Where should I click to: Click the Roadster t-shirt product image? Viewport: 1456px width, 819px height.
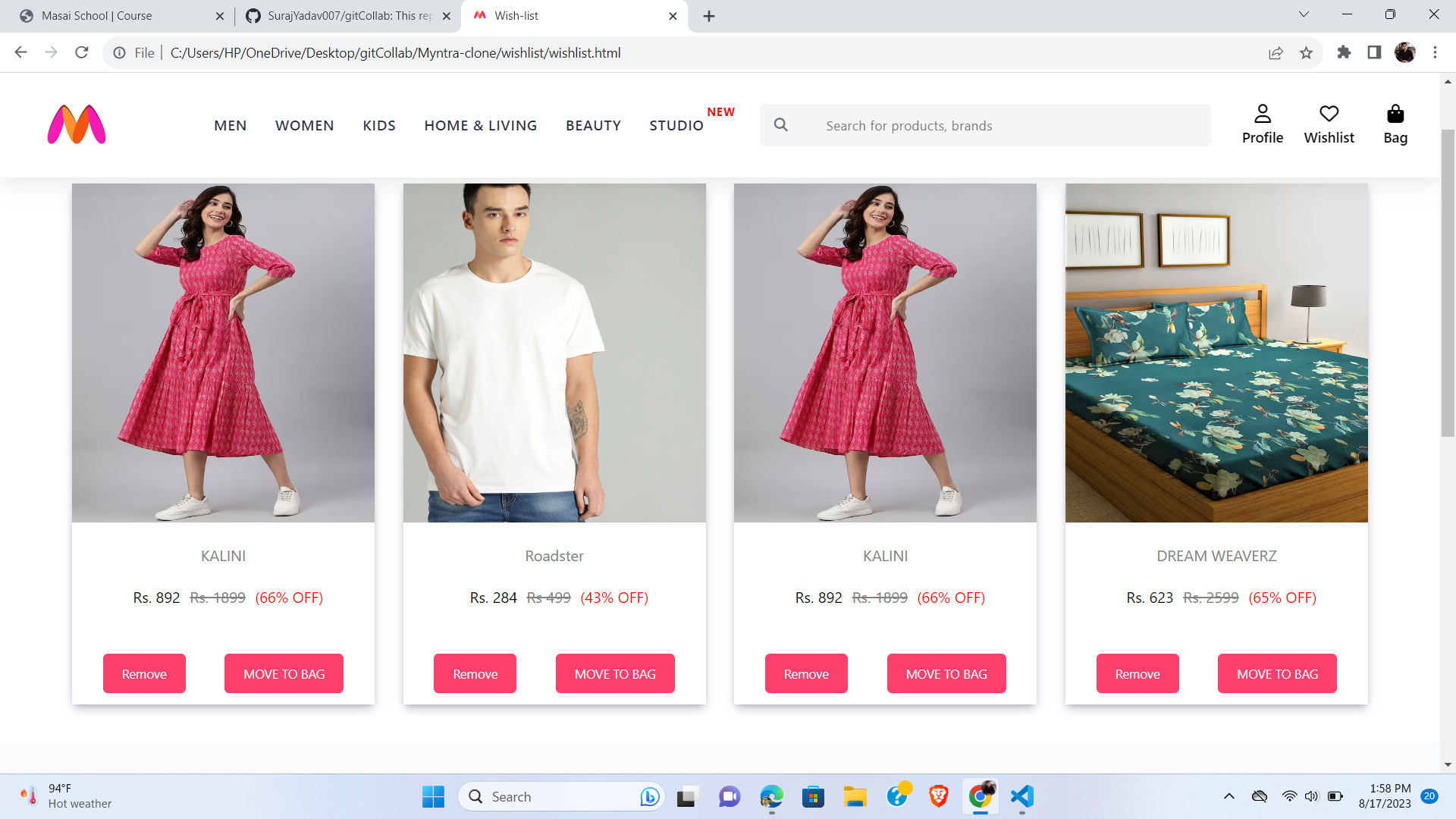point(554,353)
